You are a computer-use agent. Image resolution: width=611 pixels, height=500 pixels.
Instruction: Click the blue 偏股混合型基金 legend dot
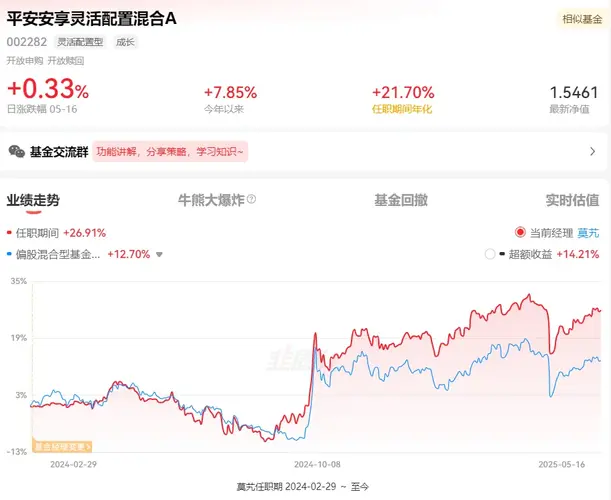click(9, 254)
